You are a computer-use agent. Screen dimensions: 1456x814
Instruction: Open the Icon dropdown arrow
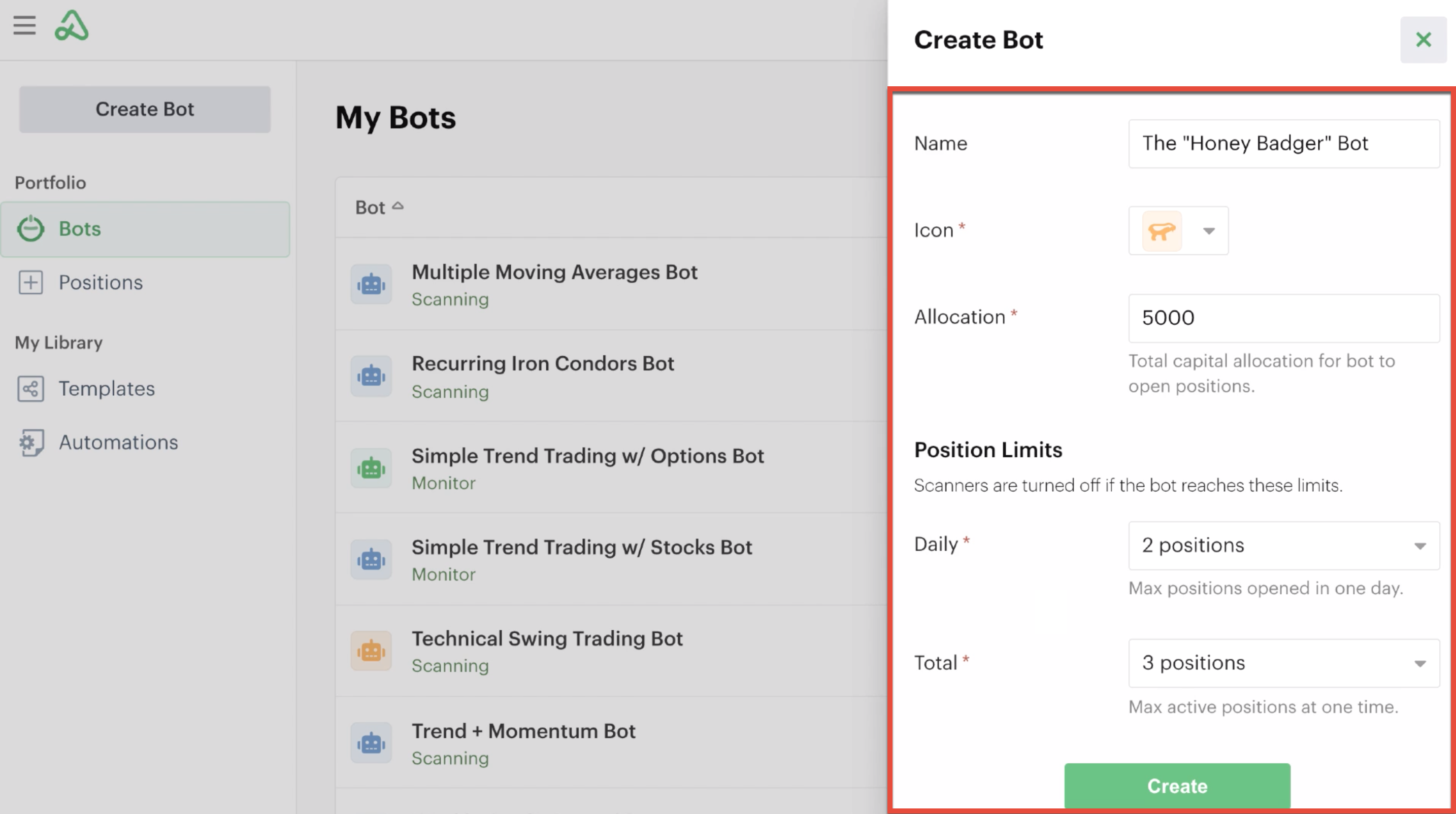point(1208,230)
